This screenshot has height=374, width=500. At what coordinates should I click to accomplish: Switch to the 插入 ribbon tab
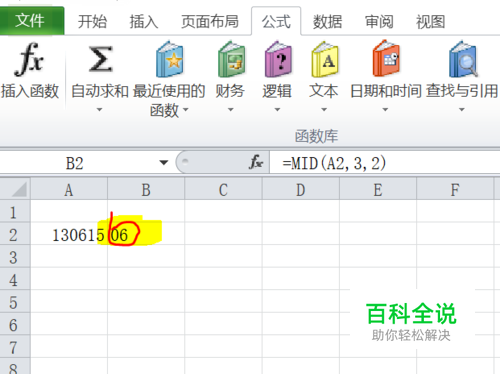coord(144,22)
